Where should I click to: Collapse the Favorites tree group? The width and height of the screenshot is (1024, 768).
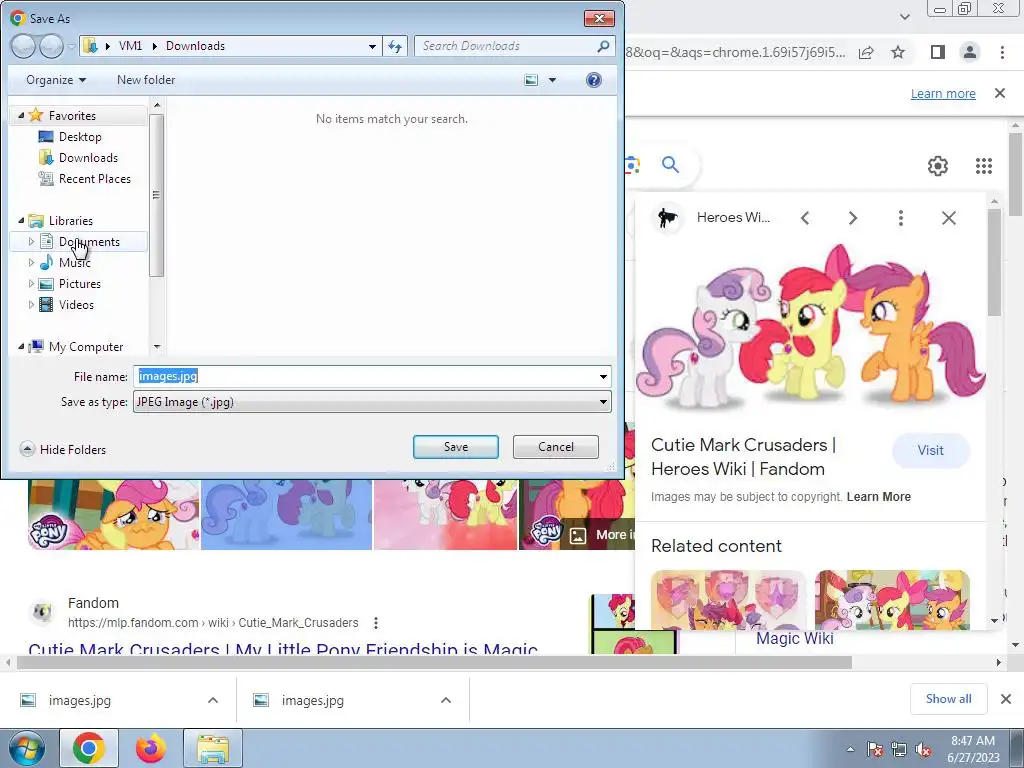(21, 116)
